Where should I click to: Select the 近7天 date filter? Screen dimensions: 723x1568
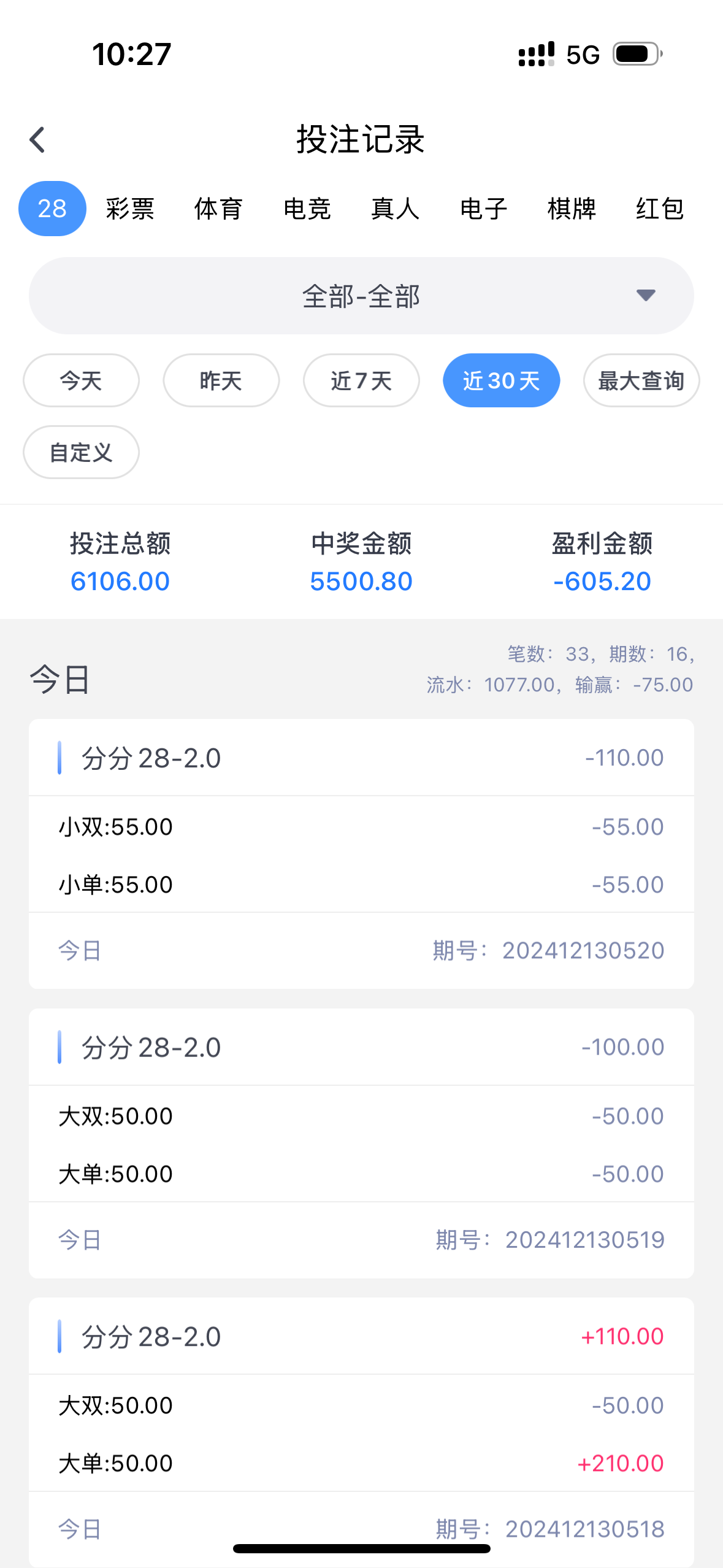[x=361, y=380]
